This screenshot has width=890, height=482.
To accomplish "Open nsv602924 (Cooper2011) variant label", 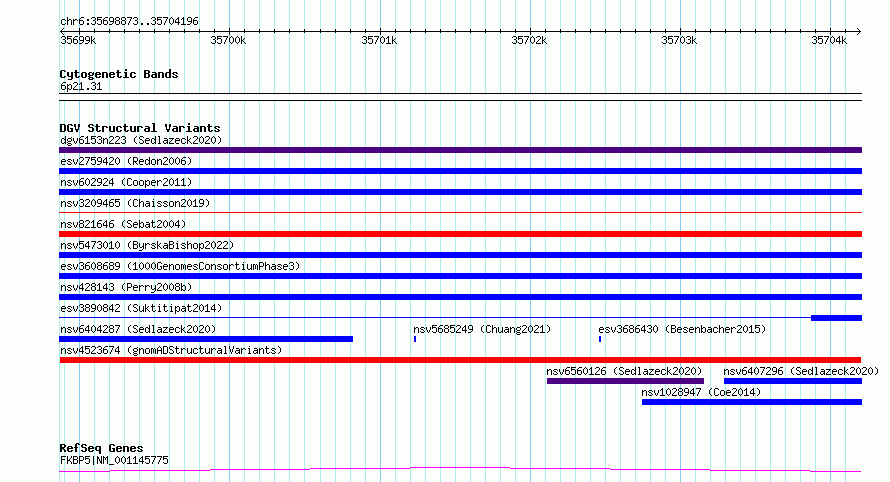I will pos(126,182).
